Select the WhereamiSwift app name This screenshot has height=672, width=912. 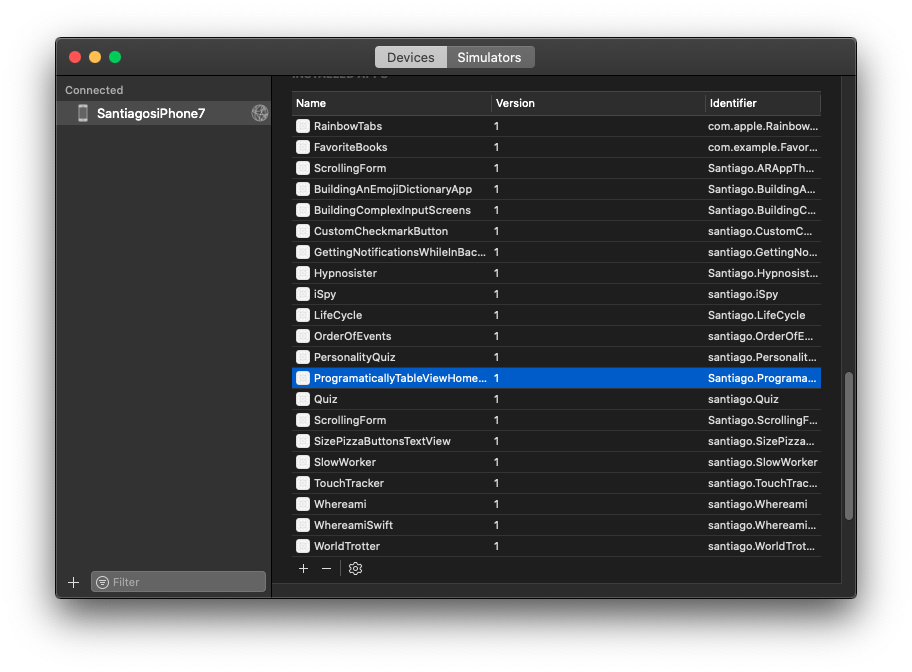pyautogui.click(x=353, y=525)
